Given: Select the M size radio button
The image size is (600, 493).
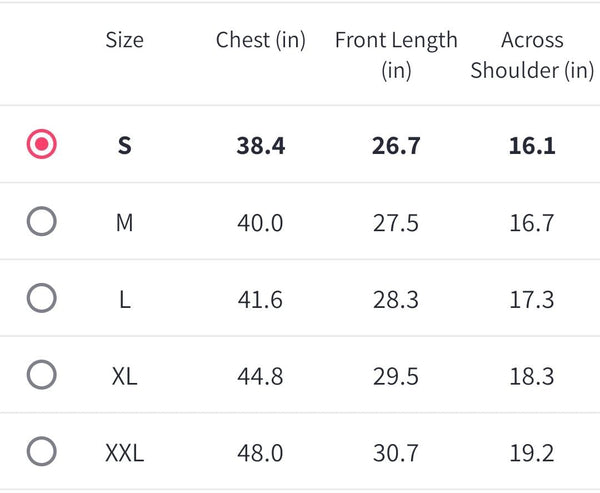Looking at the screenshot, I should click(41, 222).
